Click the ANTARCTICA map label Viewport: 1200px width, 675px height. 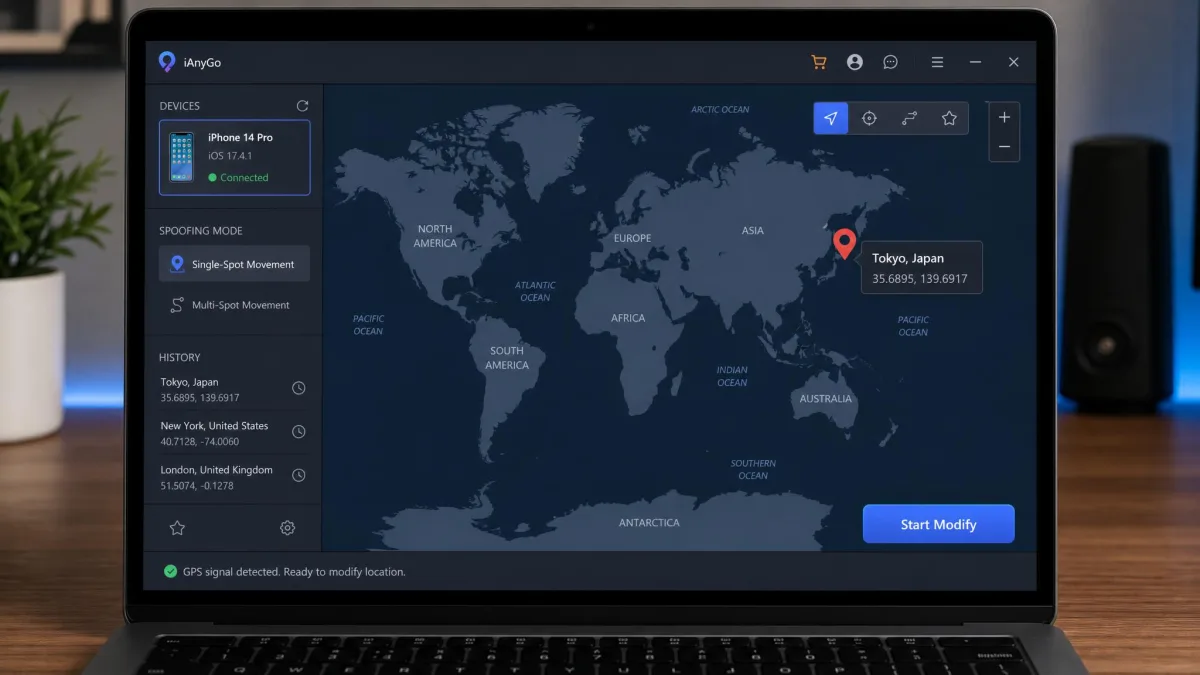tap(649, 523)
